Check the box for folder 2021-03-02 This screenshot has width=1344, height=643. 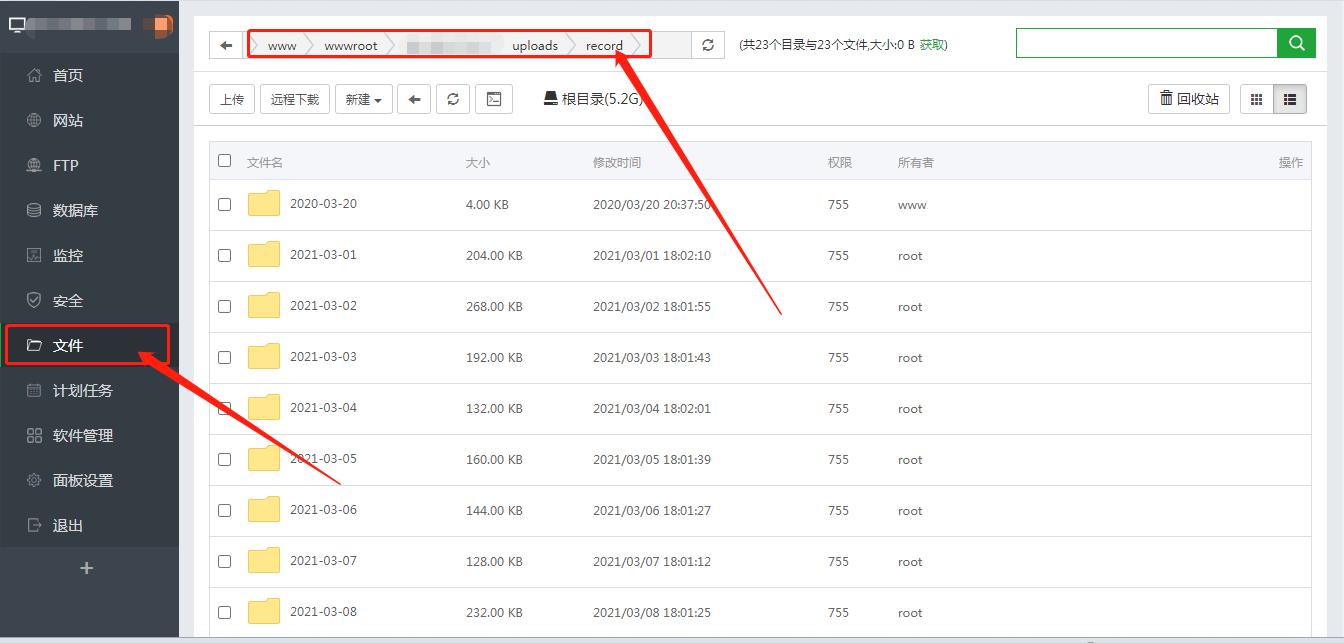[224, 306]
